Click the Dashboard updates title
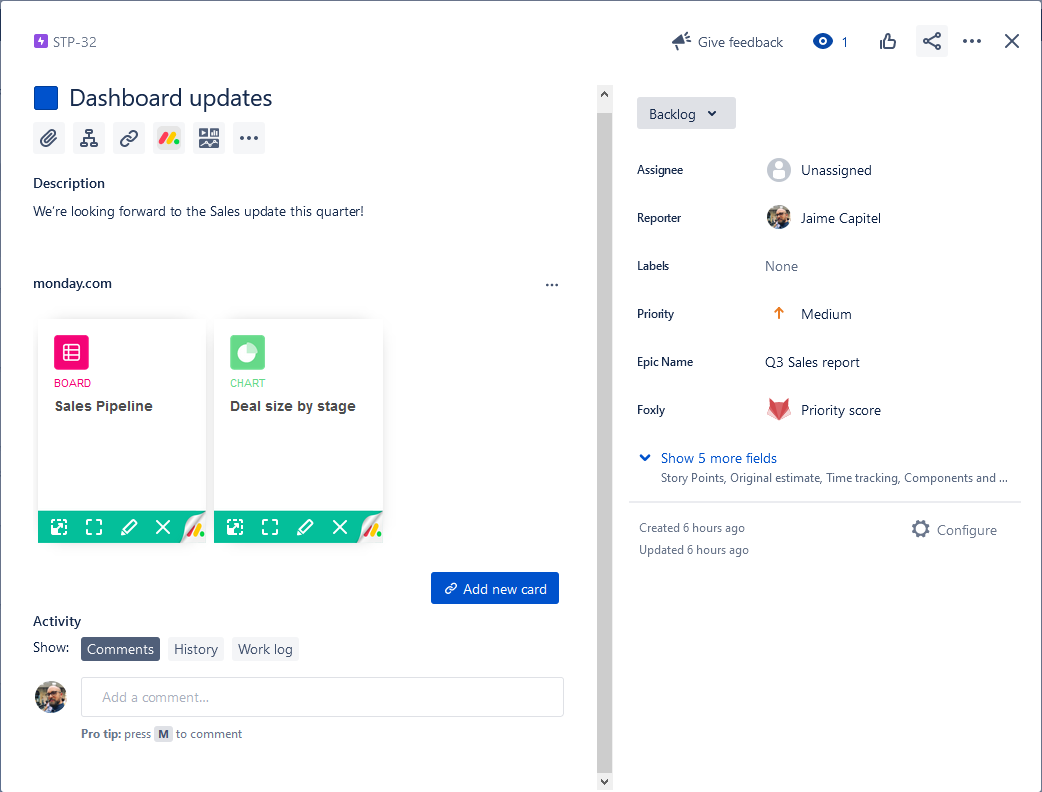 (x=171, y=98)
